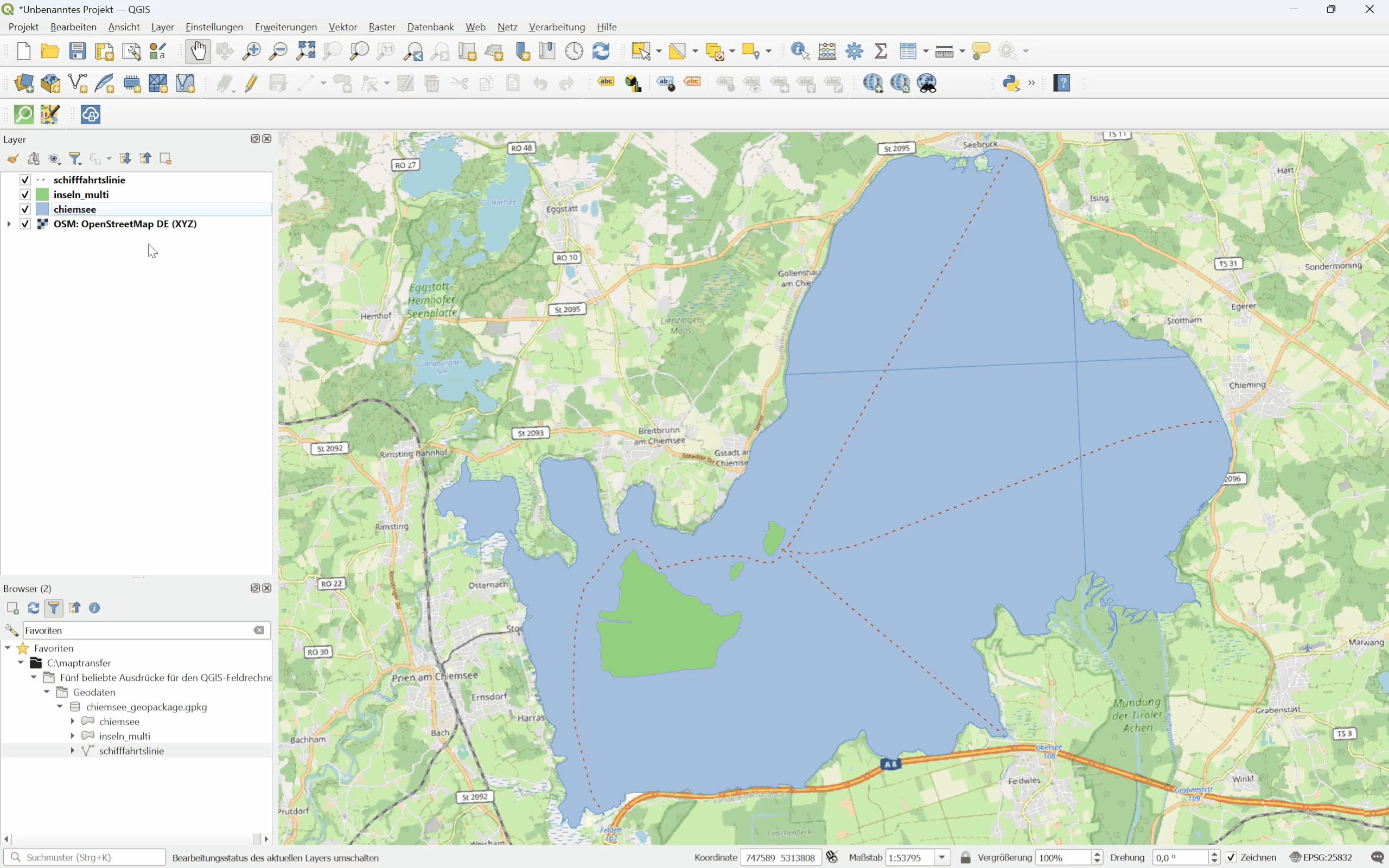
Task: Open the Vektor menu
Action: click(x=343, y=27)
